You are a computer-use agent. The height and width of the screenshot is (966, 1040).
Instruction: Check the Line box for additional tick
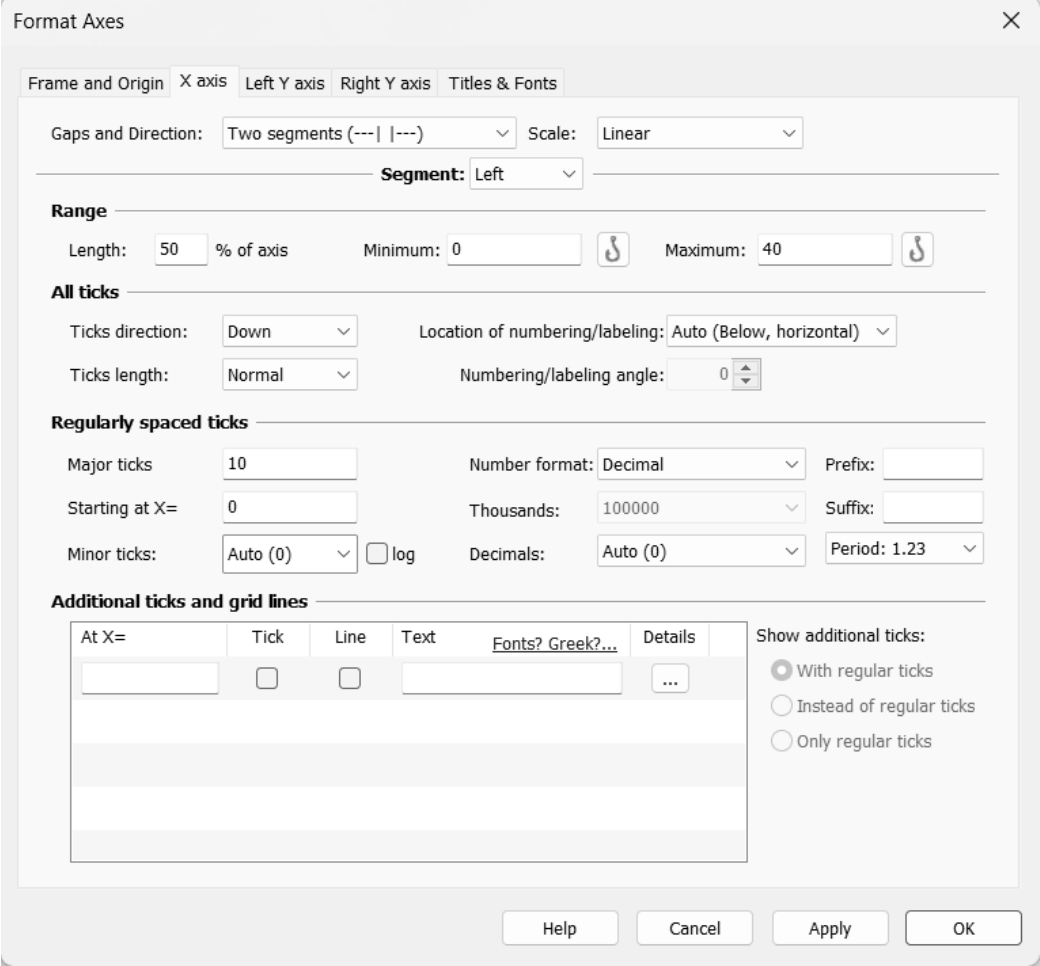coord(349,679)
